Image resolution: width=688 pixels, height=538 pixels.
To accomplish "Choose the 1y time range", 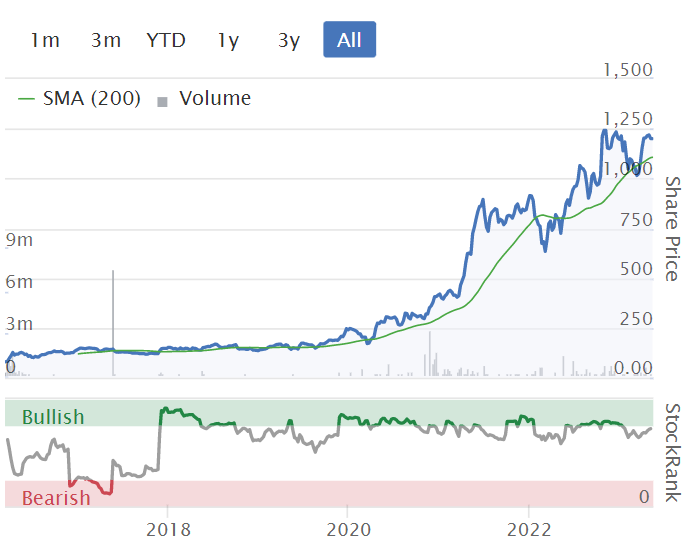I will [228, 40].
